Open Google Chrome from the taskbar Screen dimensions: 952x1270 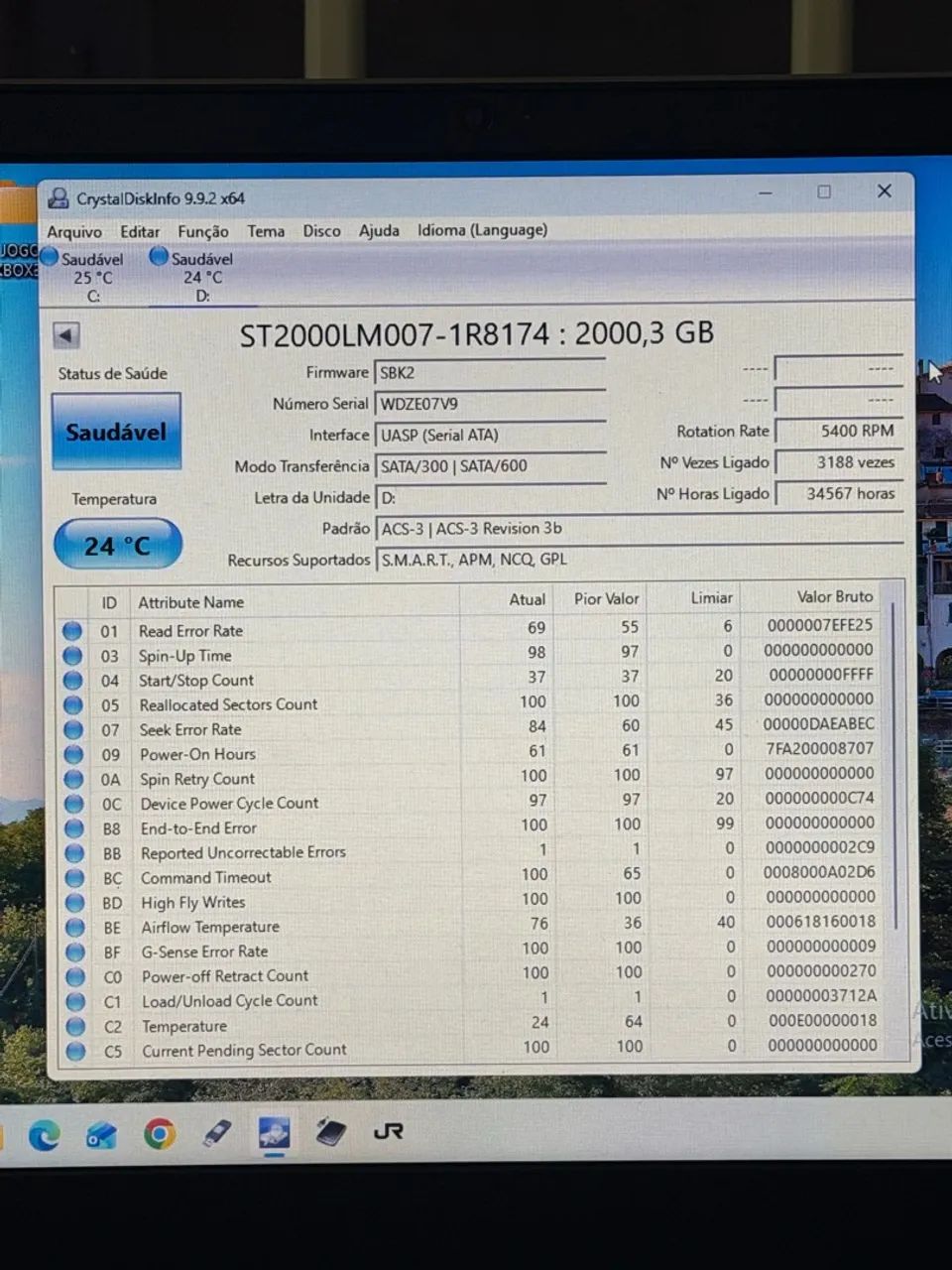(159, 1133)
